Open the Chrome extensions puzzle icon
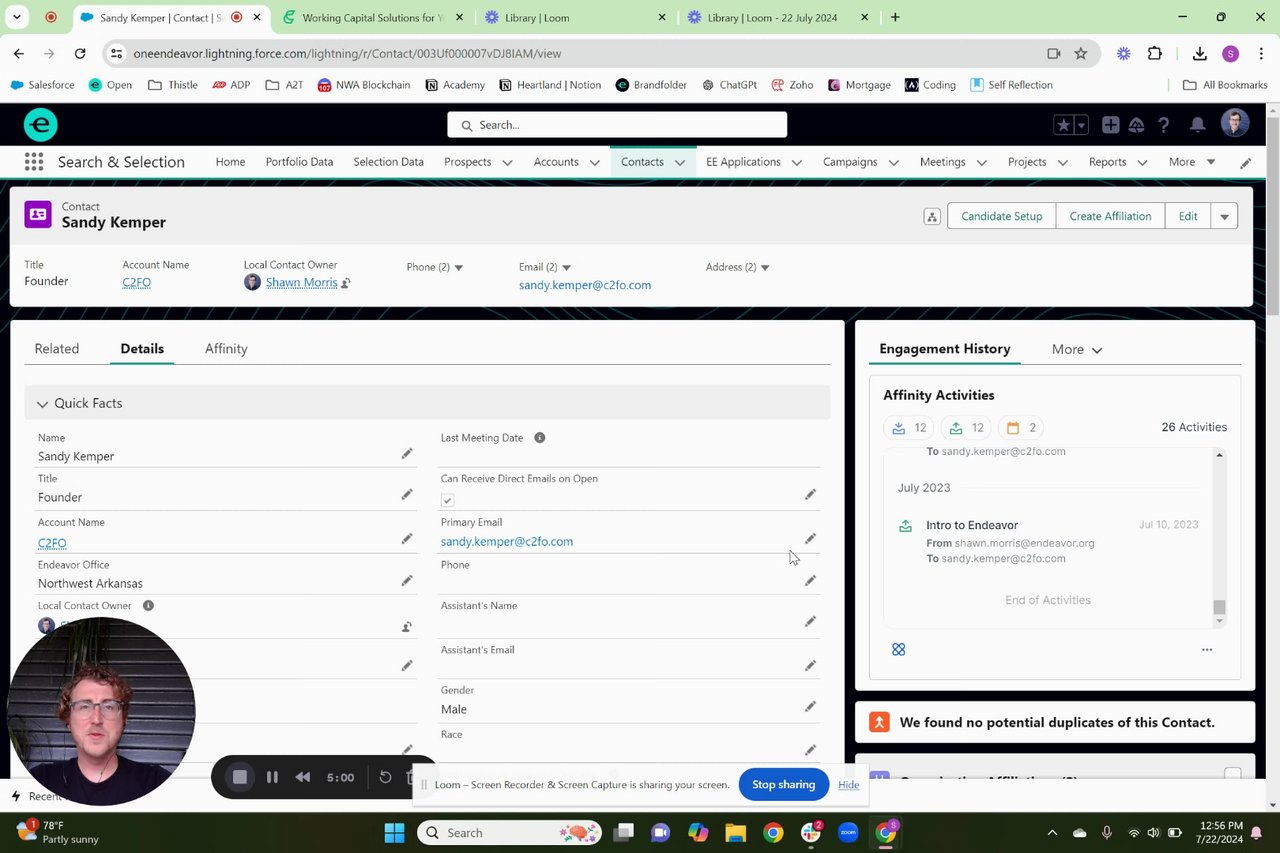1280x853 pixels. [1155, 54]
